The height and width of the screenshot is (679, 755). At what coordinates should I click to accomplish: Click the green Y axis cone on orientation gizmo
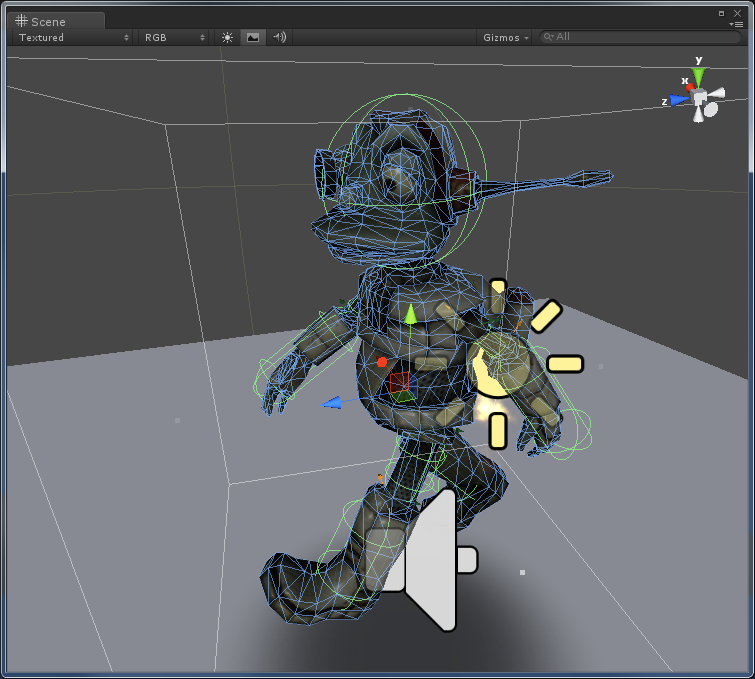click(x=698, y=76)
